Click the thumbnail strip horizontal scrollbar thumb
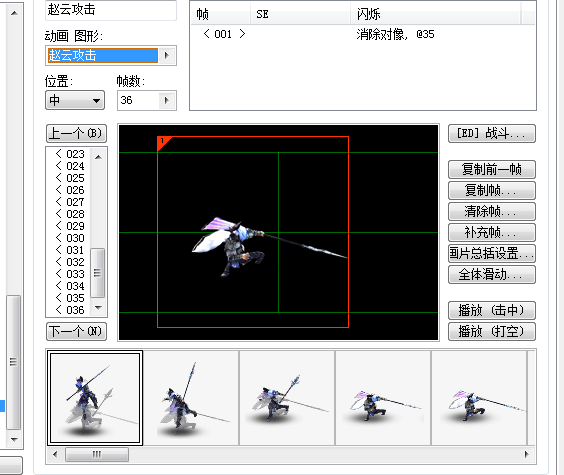 (97, 455)
